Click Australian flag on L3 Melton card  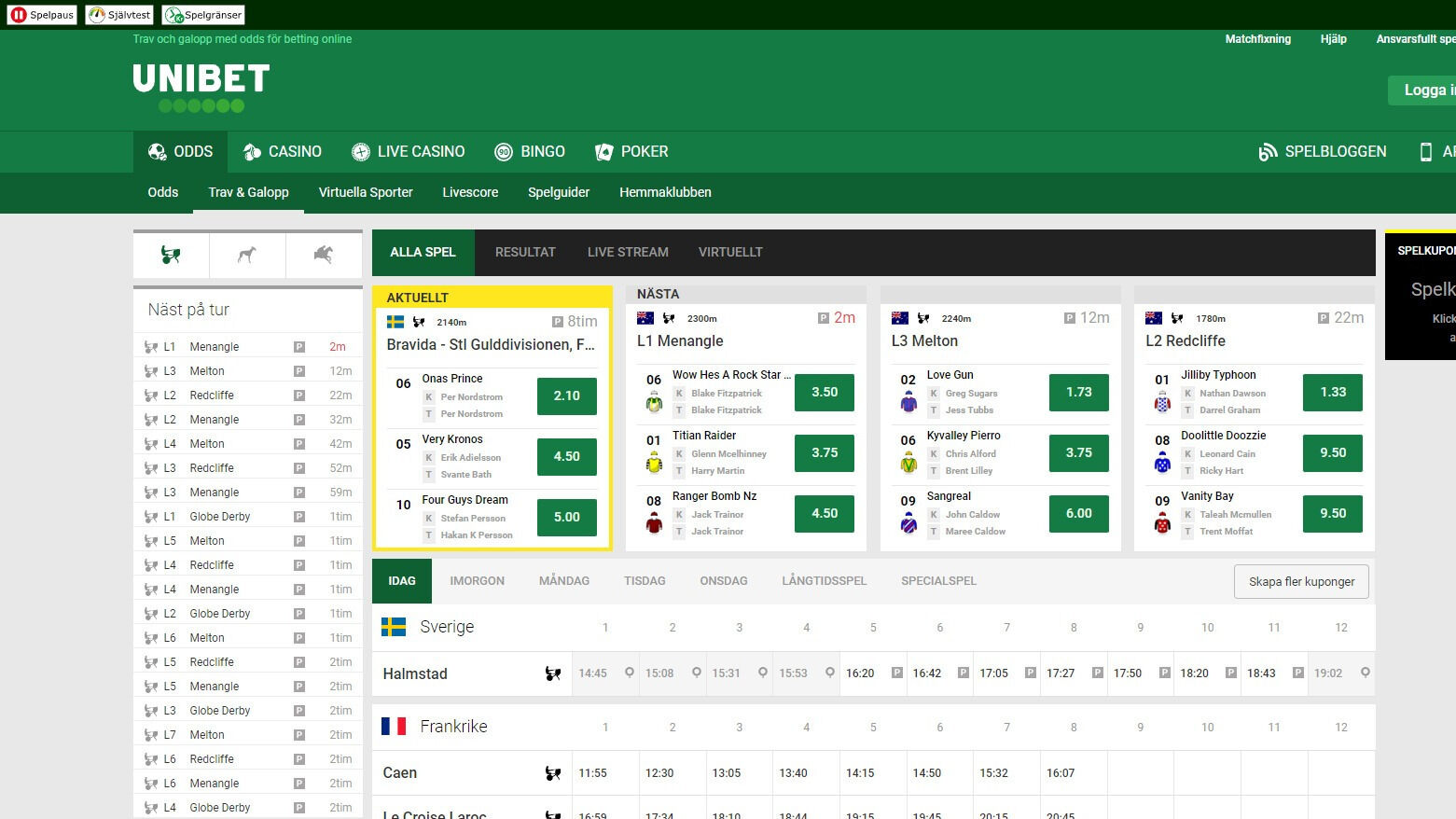pyautogui.click(x=900, y=318)
